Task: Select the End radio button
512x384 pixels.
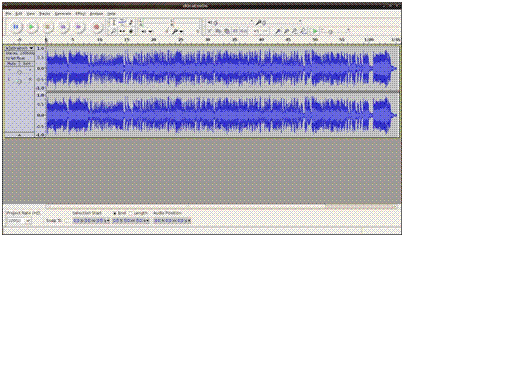Action: click(x=115, y=213)
